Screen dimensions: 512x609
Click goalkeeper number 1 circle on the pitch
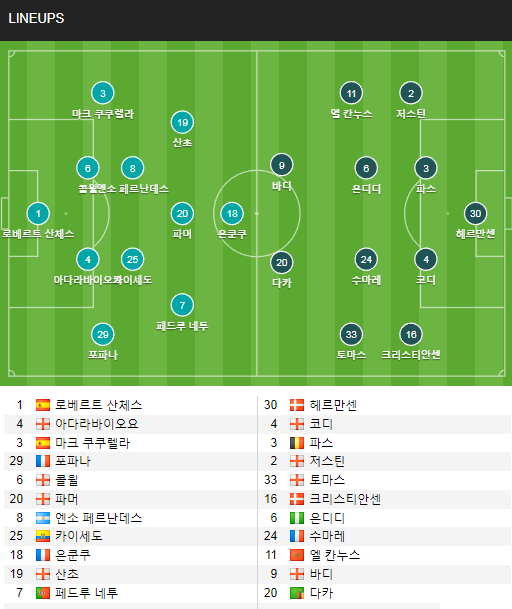(38, 214)
